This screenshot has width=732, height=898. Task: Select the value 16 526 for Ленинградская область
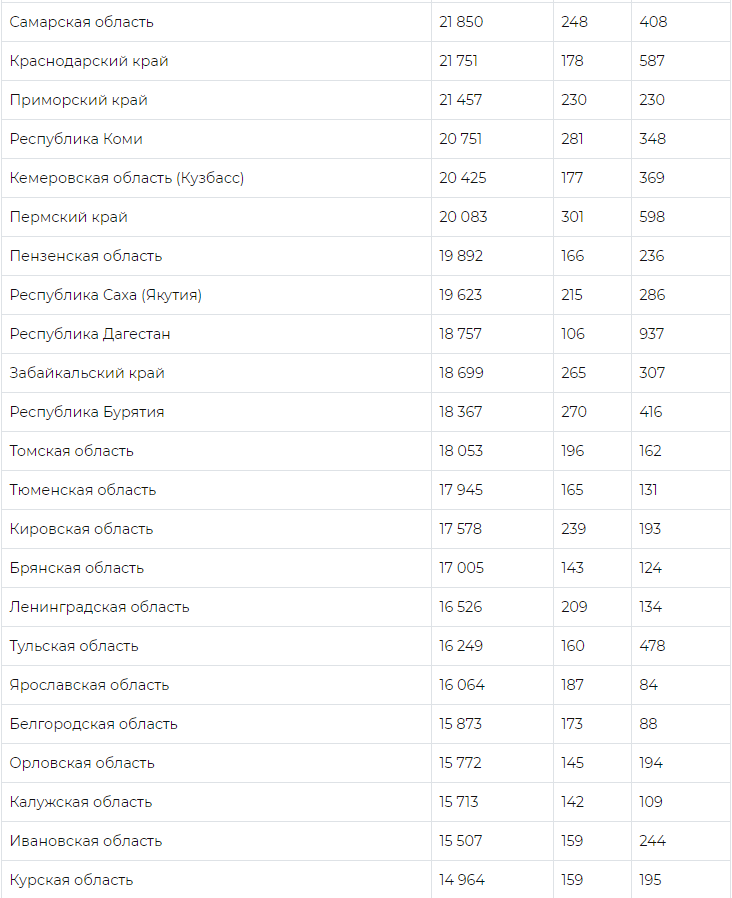click(460, 607)
